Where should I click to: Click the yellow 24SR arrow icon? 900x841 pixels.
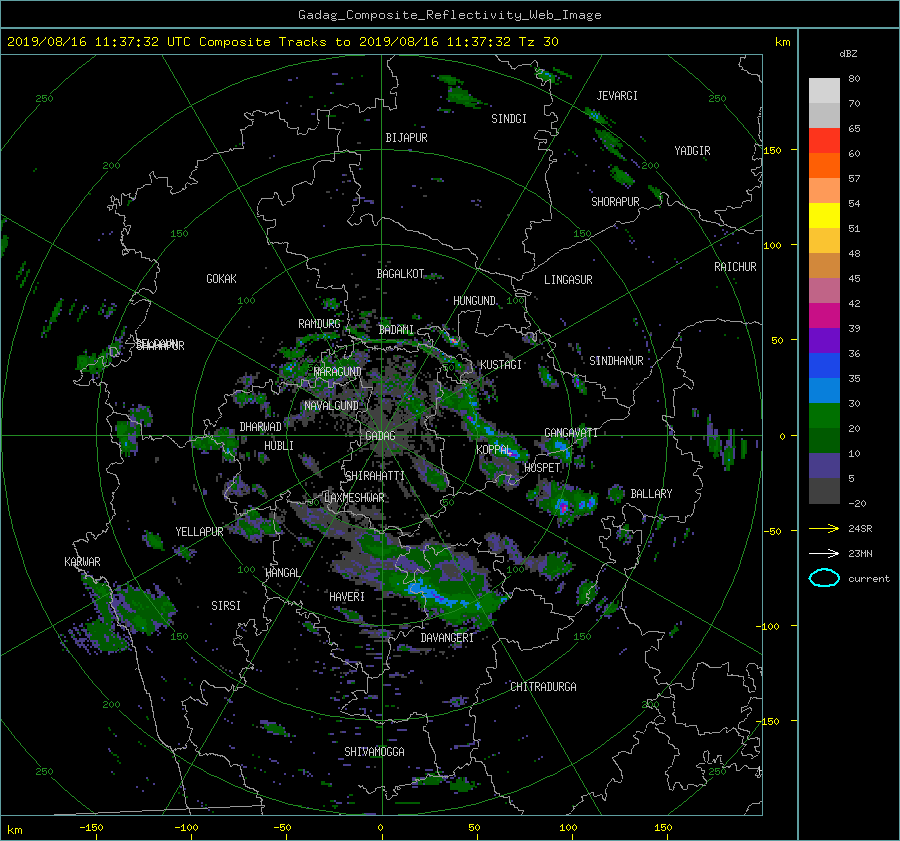point(824,528)
